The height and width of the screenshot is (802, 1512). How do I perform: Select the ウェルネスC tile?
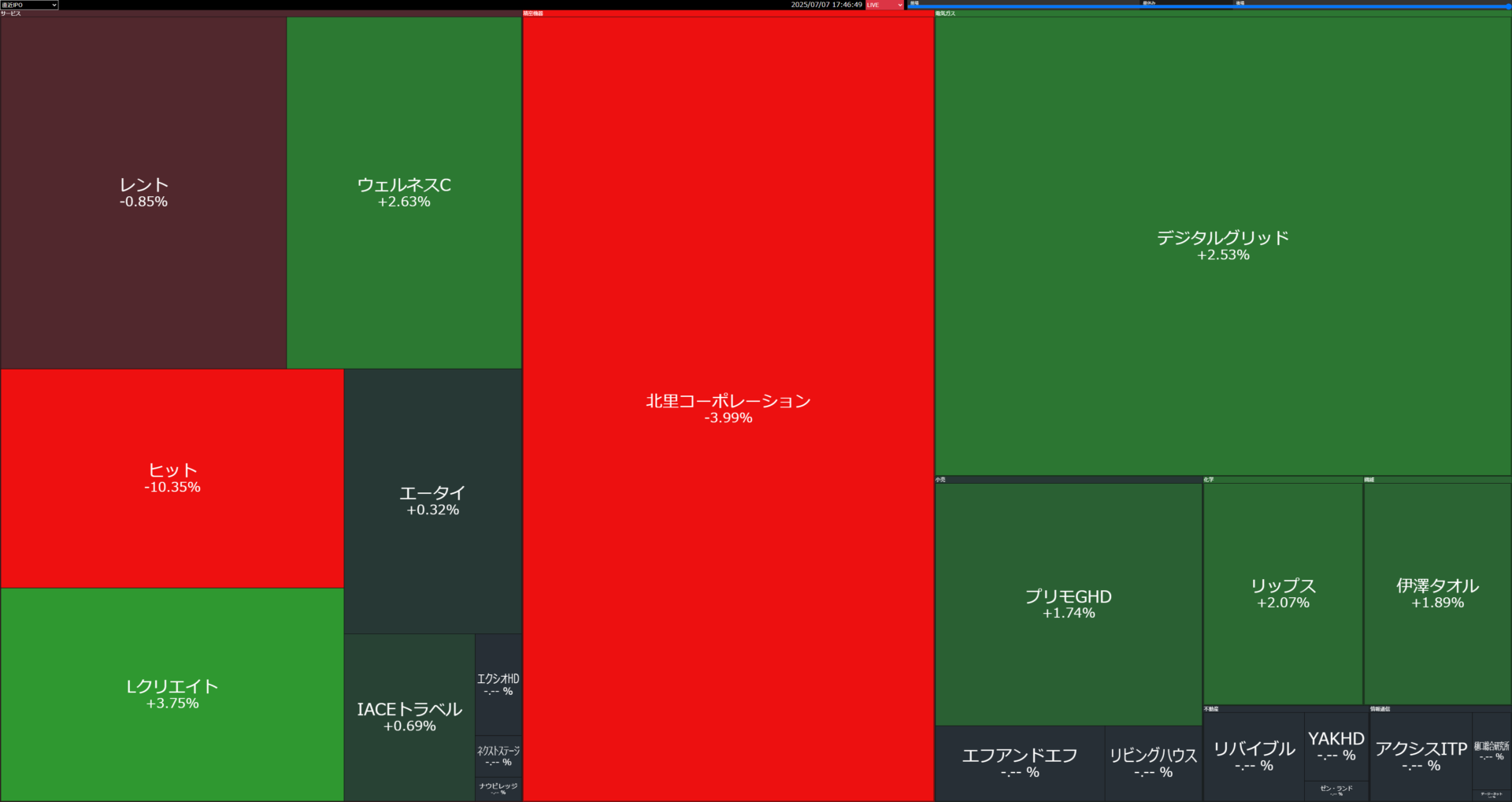click(404, 192)
